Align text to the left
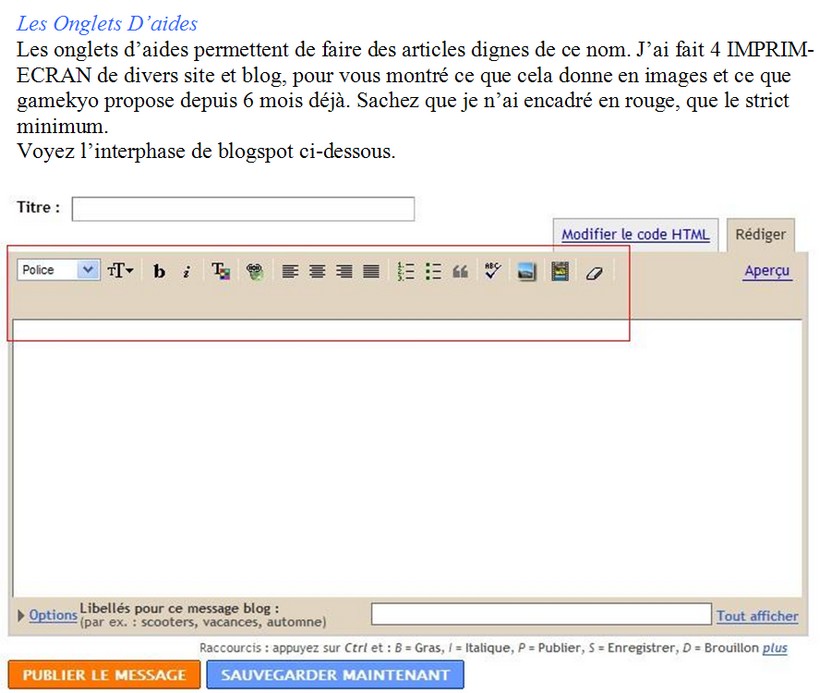 [290, 271]
